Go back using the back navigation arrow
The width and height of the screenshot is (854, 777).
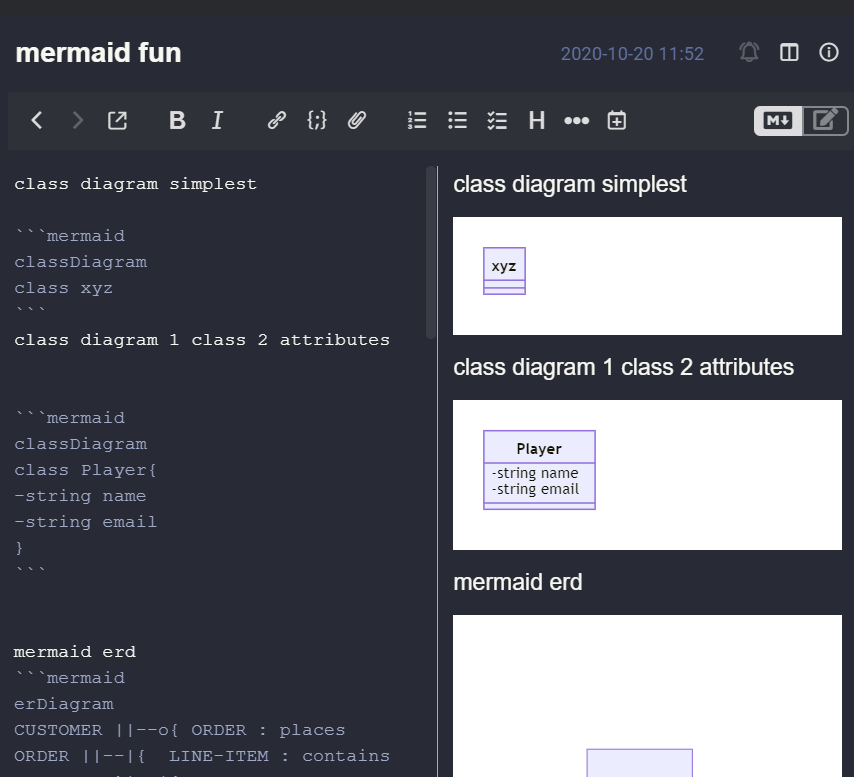point(36,120)
